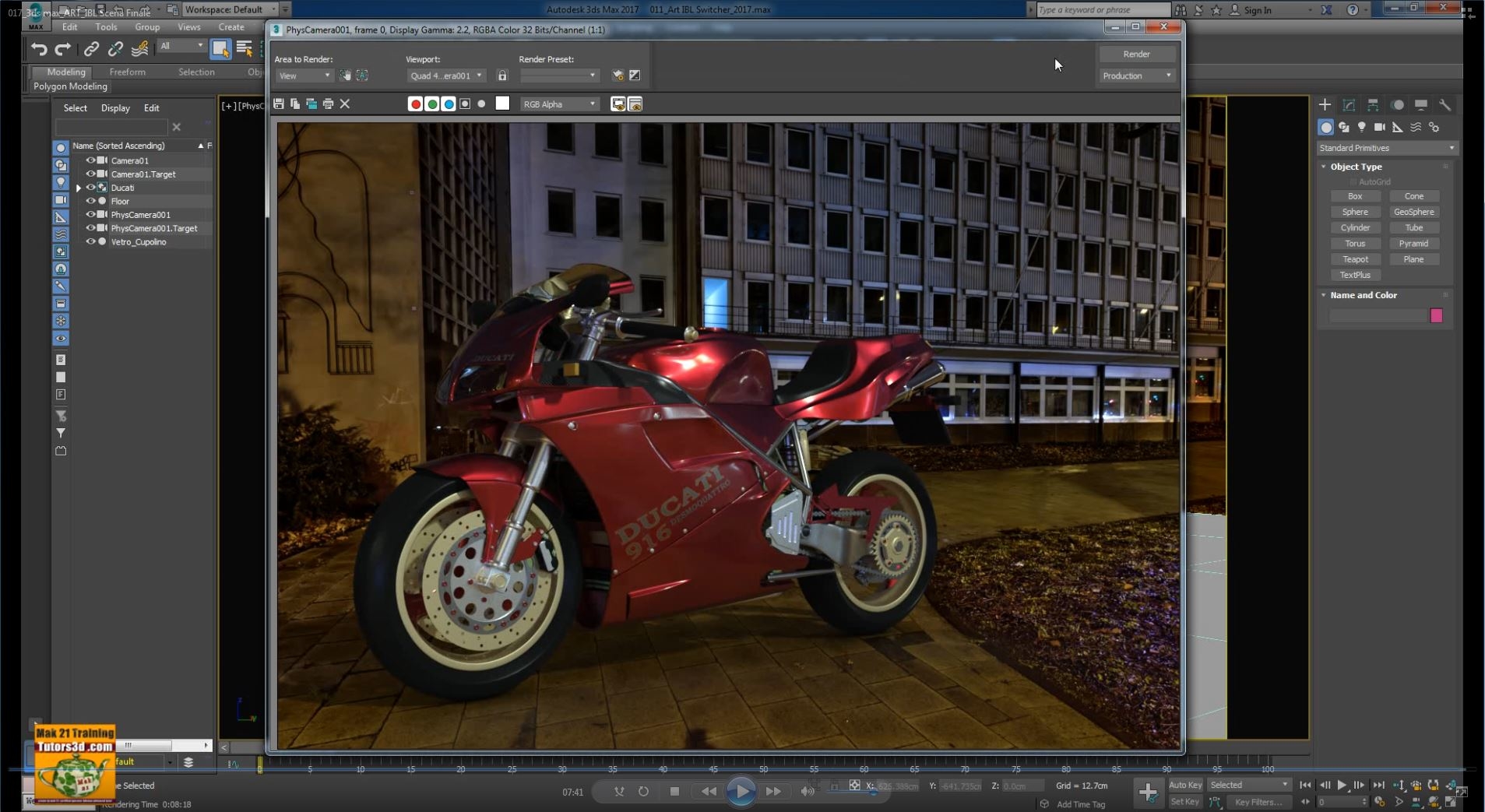Open the Utilities wrench tab
Screen dimensions: 1485x812
coord(1445,104)
